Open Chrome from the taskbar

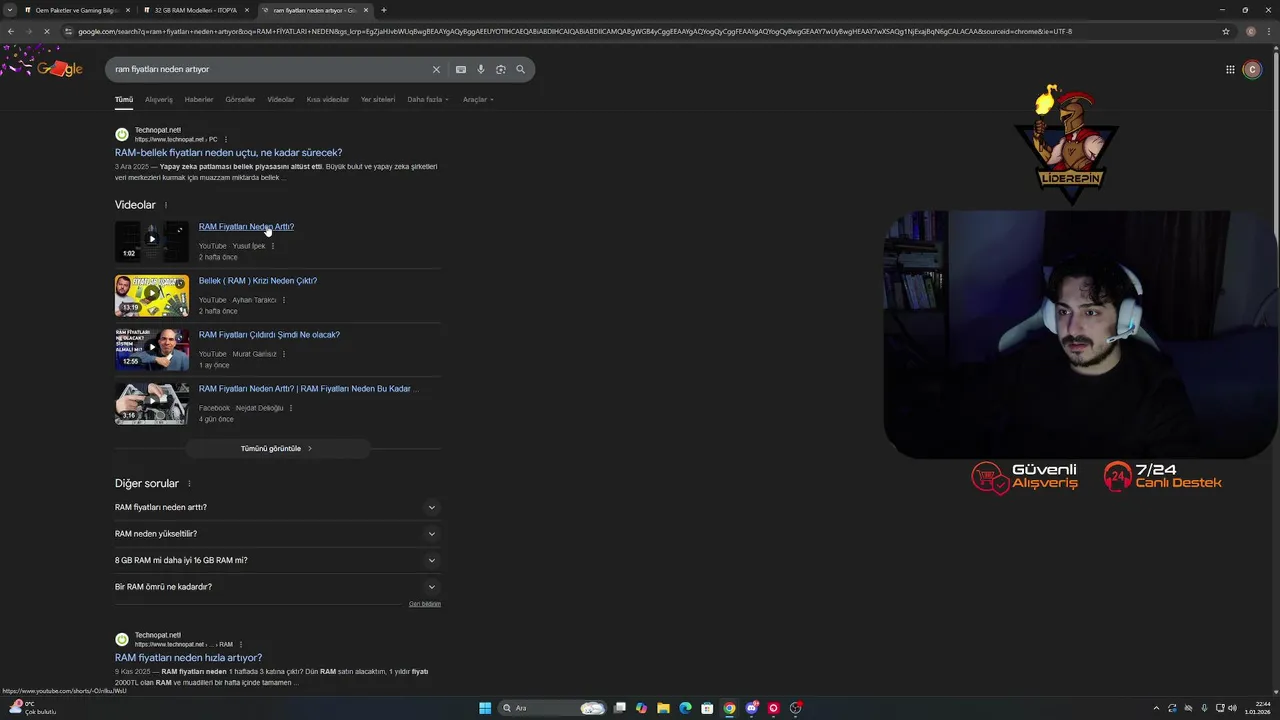click(x=729, y=708)
